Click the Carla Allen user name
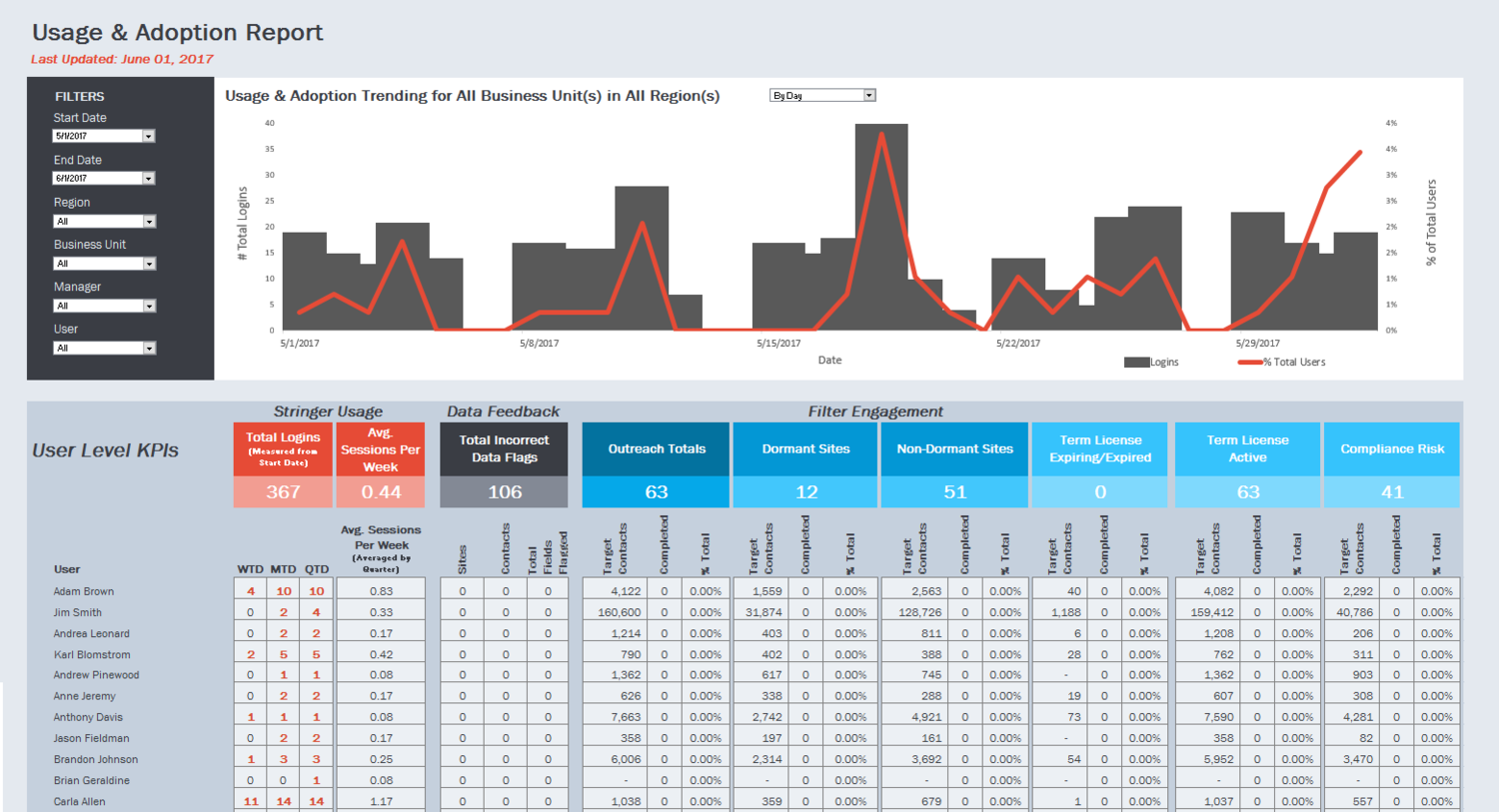Image resolution: width=1499 pixels, height=812 pixels. pyautogui.click(x=80, y=801)
